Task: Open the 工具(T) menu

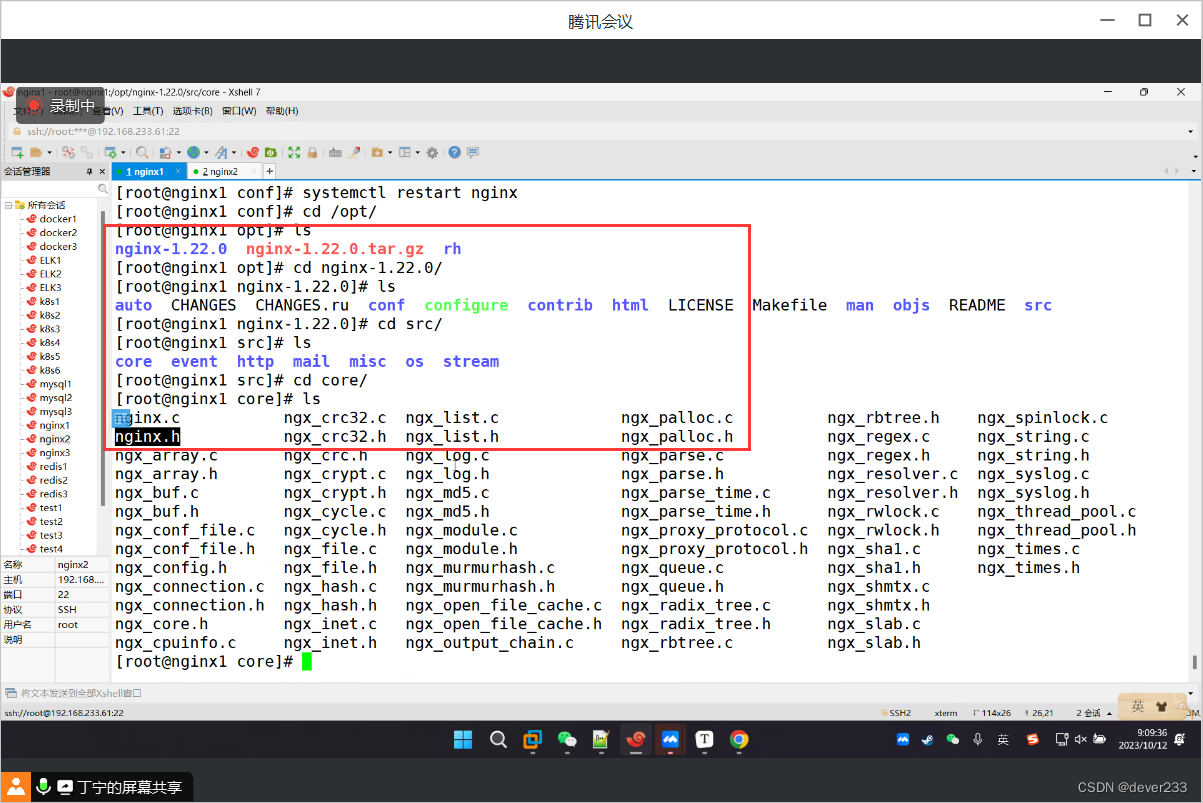Action: pos(148,111)
